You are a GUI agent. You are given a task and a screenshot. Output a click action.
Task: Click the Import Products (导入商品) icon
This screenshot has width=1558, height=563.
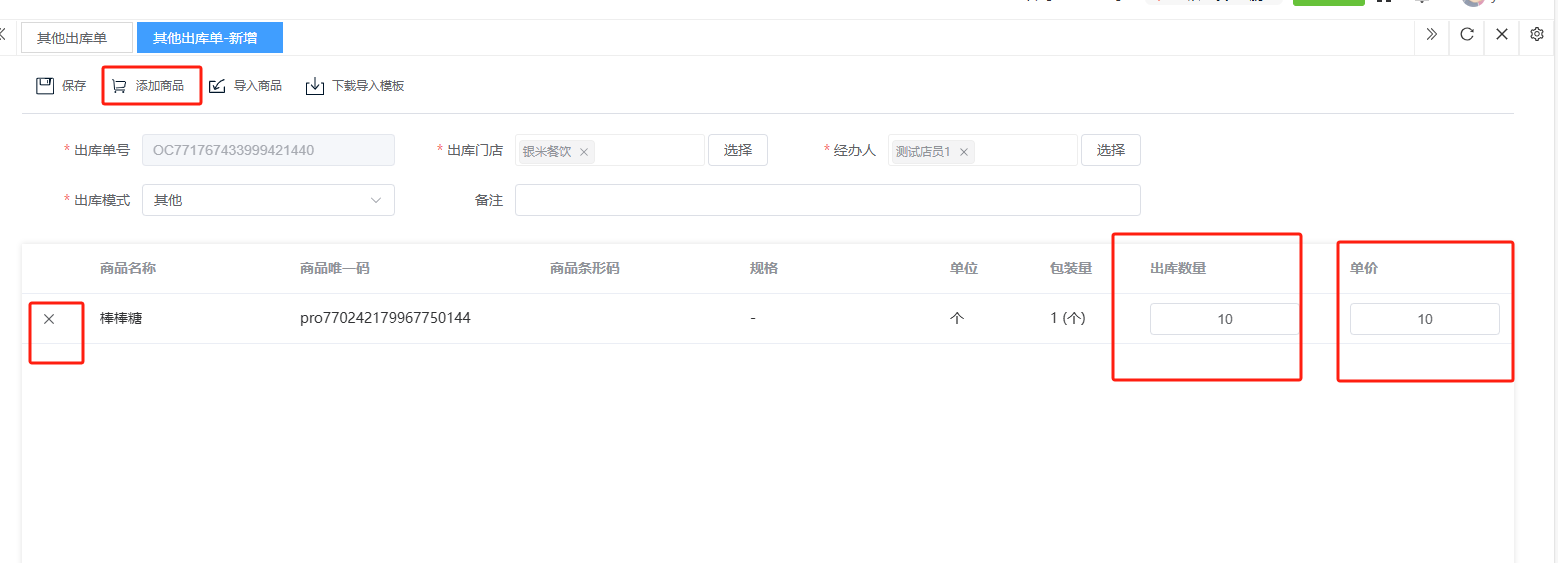click(217, 86)
